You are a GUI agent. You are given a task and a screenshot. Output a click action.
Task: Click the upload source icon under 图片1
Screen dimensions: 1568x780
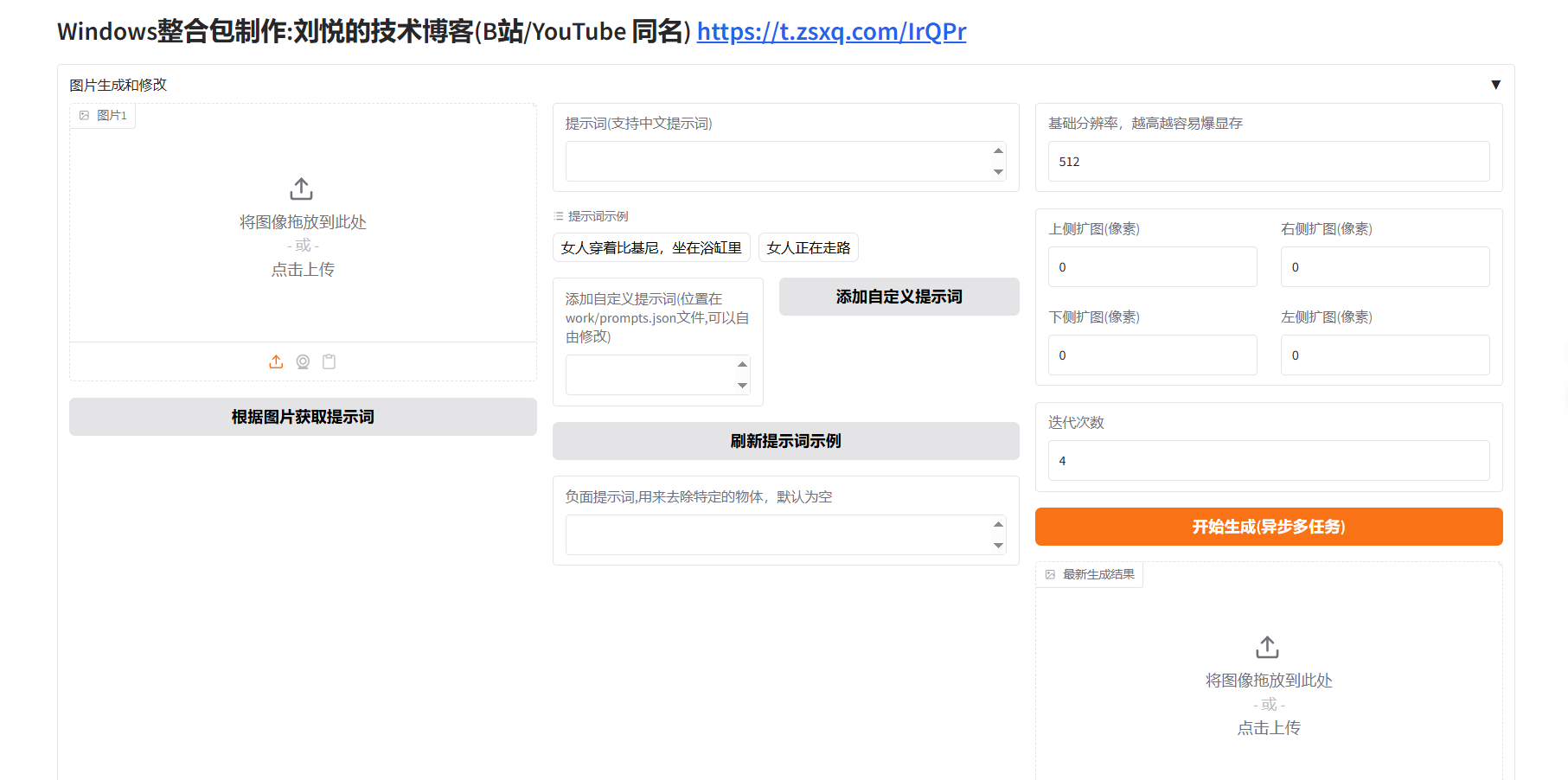[x=276, y=361]
